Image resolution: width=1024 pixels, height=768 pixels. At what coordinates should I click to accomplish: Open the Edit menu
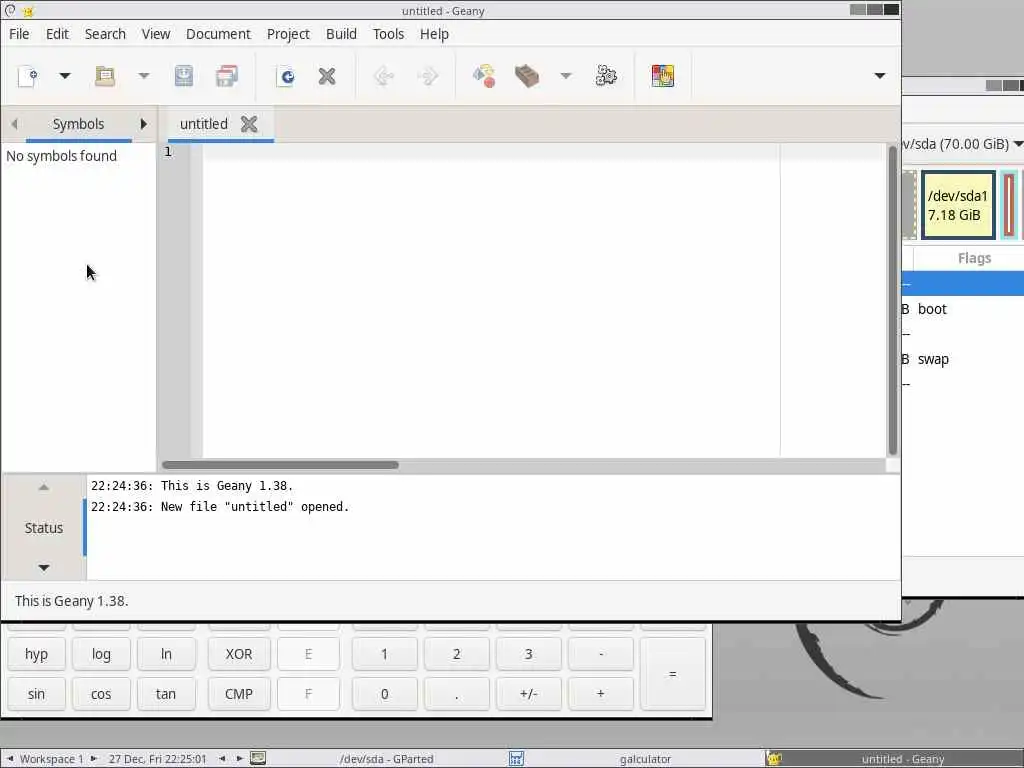[57, 34]
